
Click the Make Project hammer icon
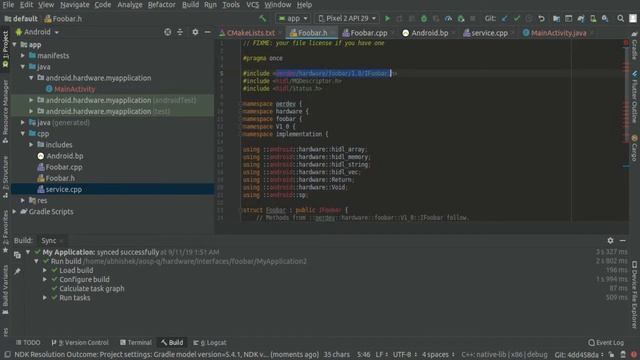coord(262,18)
